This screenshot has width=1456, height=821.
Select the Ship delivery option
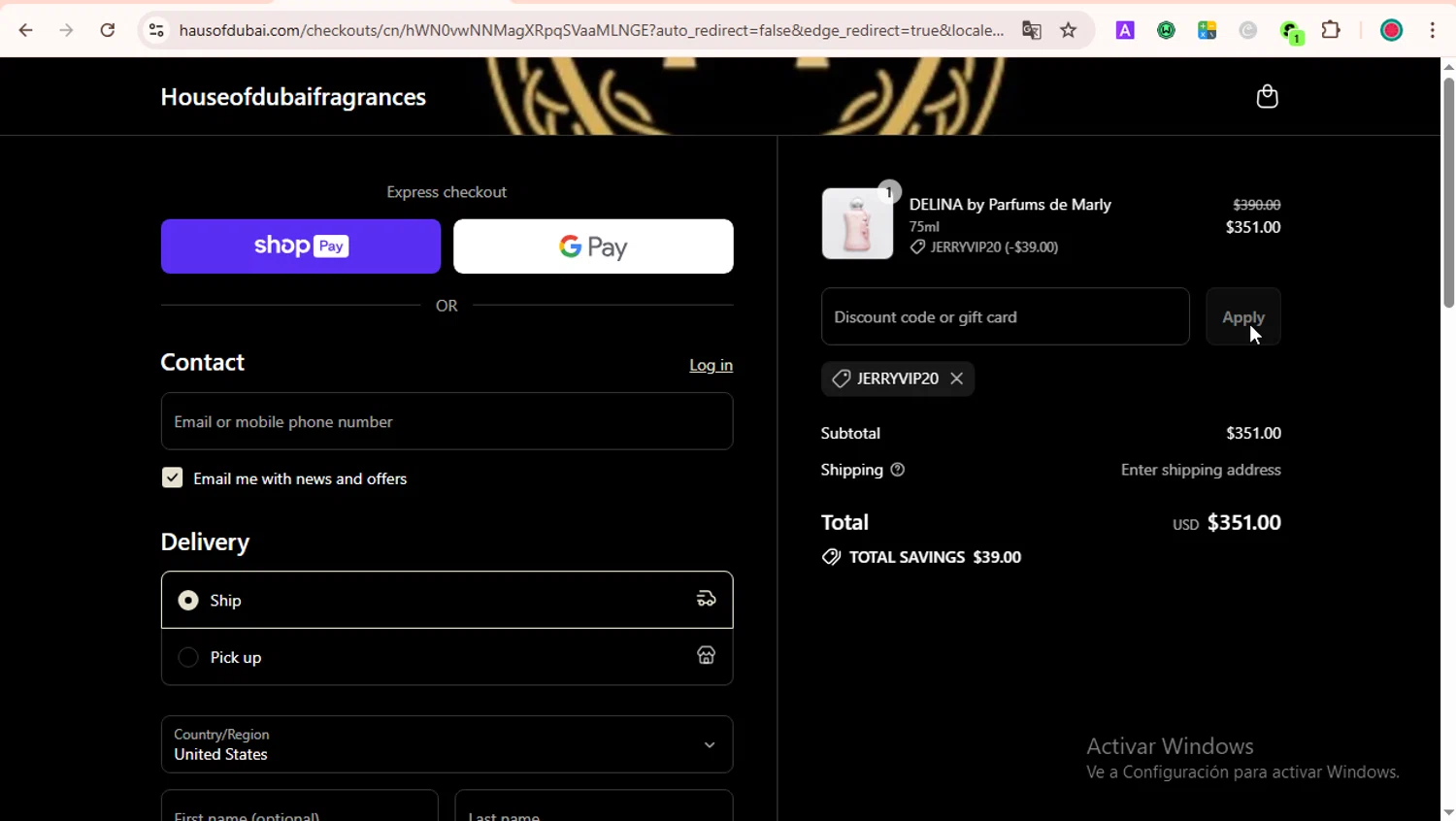click(447, 600)
